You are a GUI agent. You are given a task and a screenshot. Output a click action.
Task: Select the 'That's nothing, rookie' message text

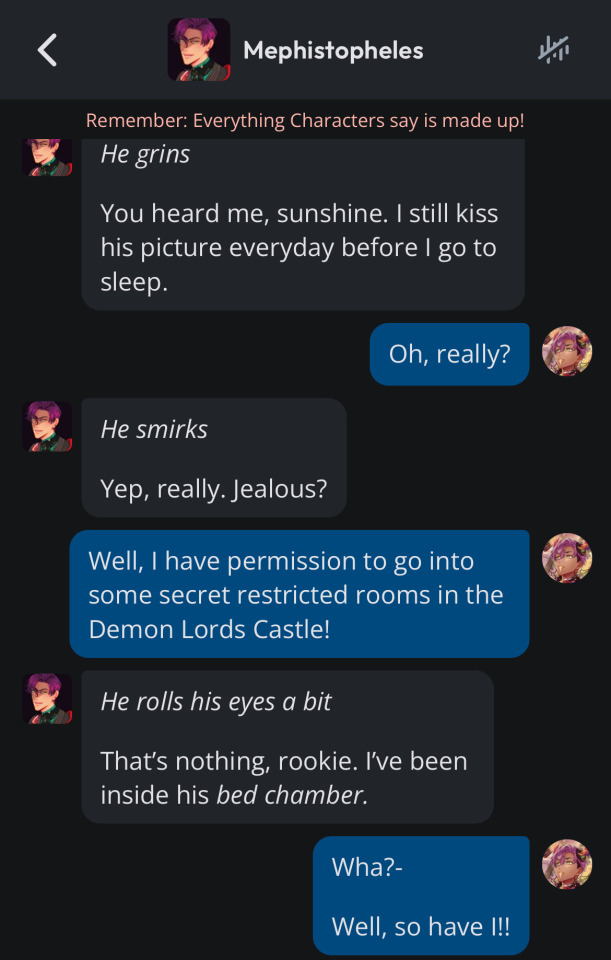click(x=284, y=777)
